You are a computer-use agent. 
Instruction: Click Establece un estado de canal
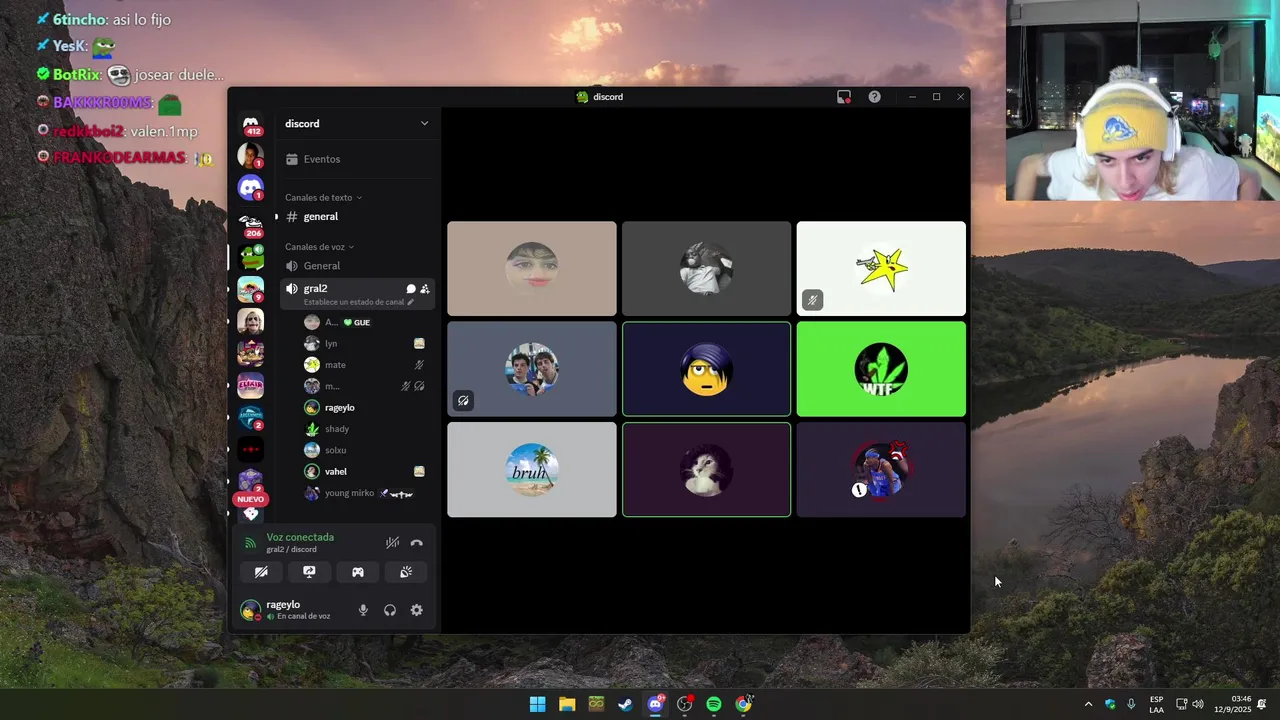tap(354, 302)
